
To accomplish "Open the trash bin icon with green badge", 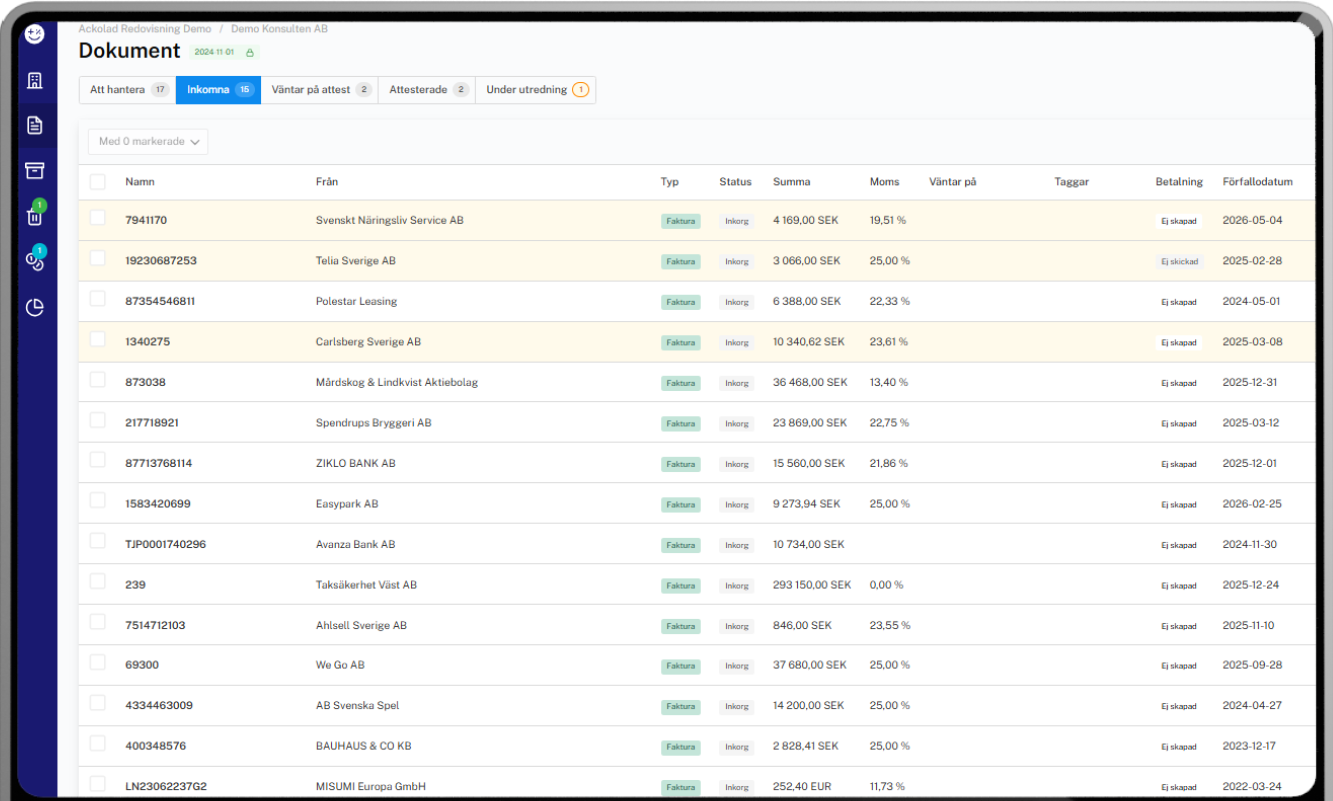I will 35,215.
